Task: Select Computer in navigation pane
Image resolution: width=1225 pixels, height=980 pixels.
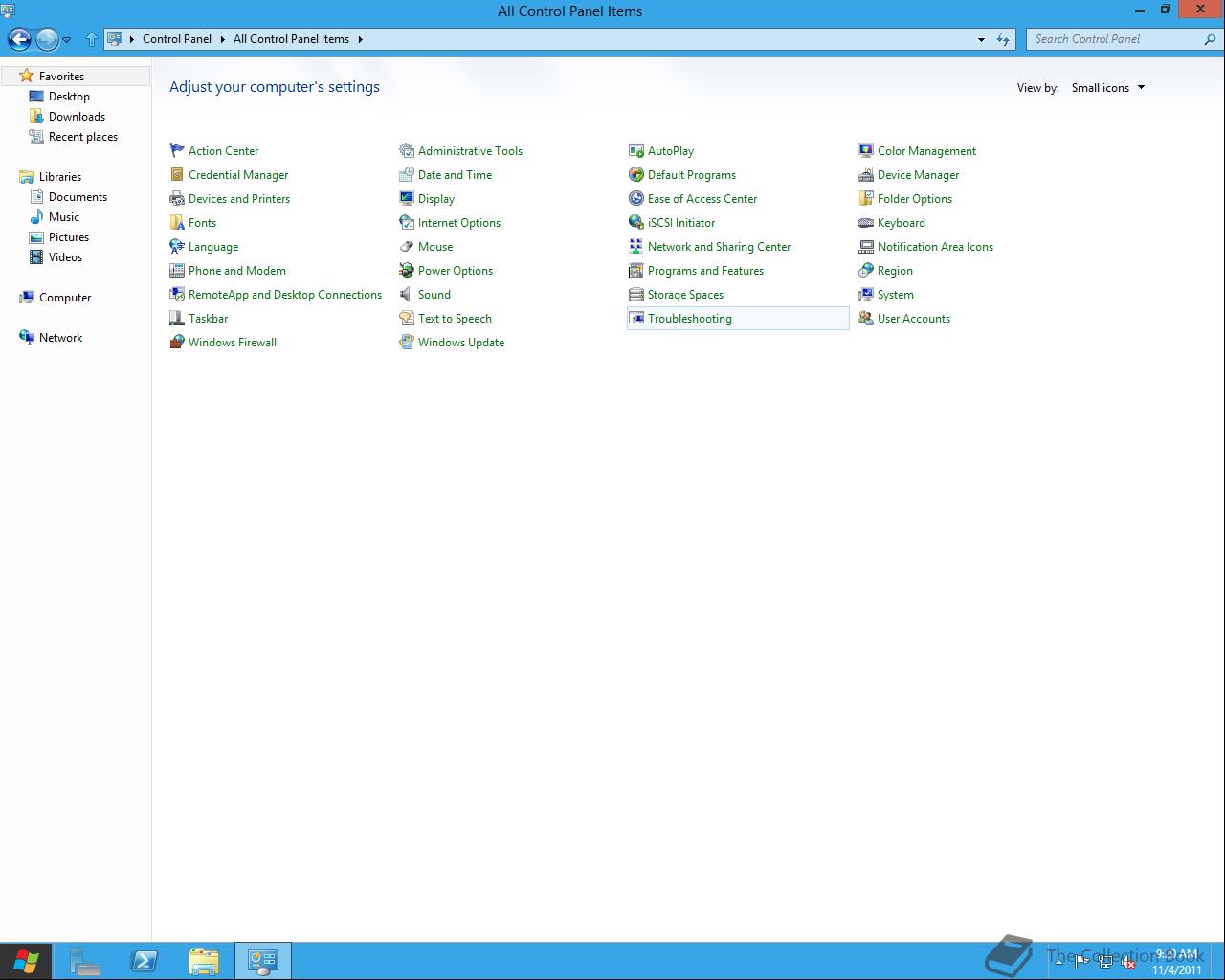Action: 65,297
